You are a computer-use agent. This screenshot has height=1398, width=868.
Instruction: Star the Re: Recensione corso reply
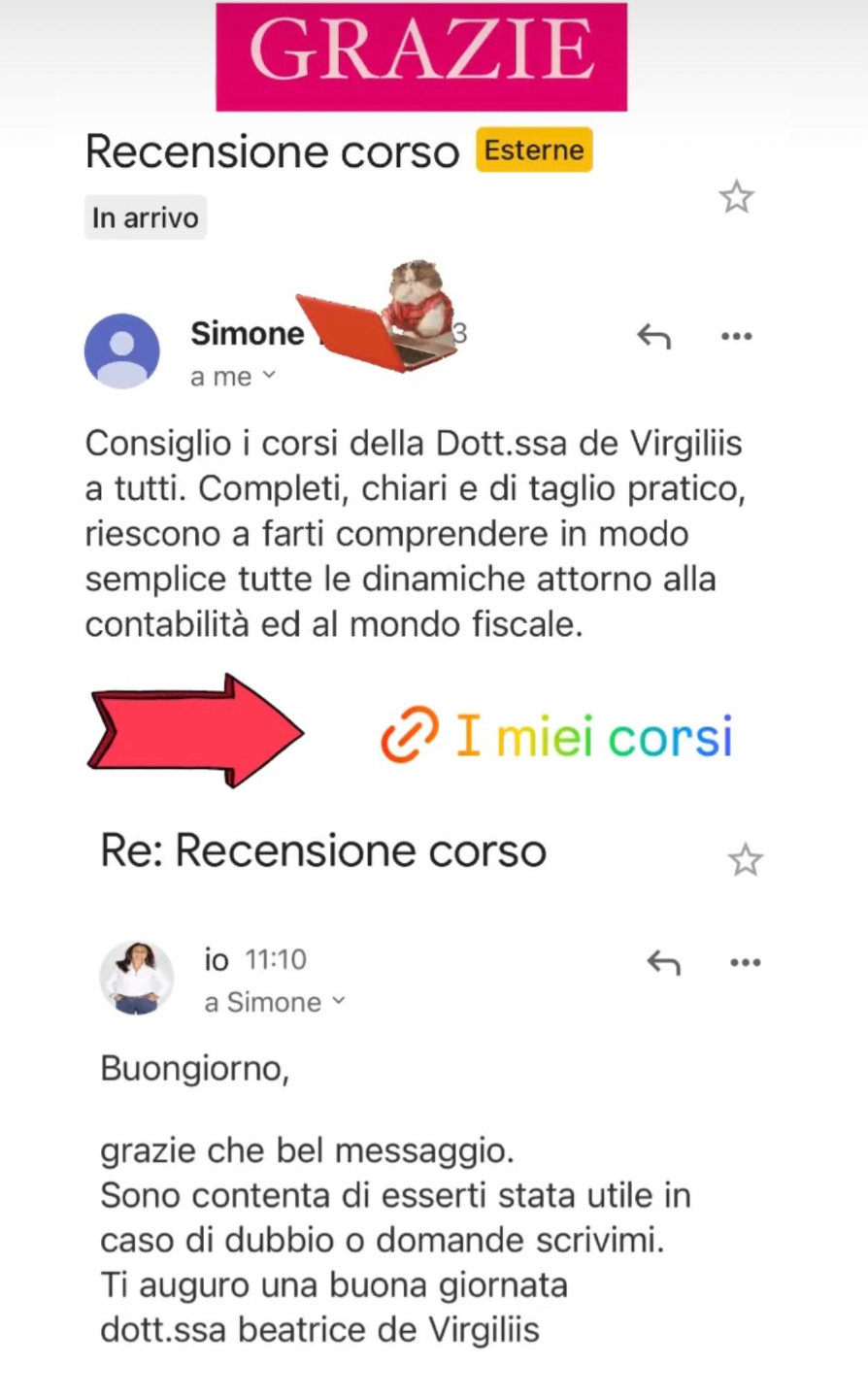(746, 859)
